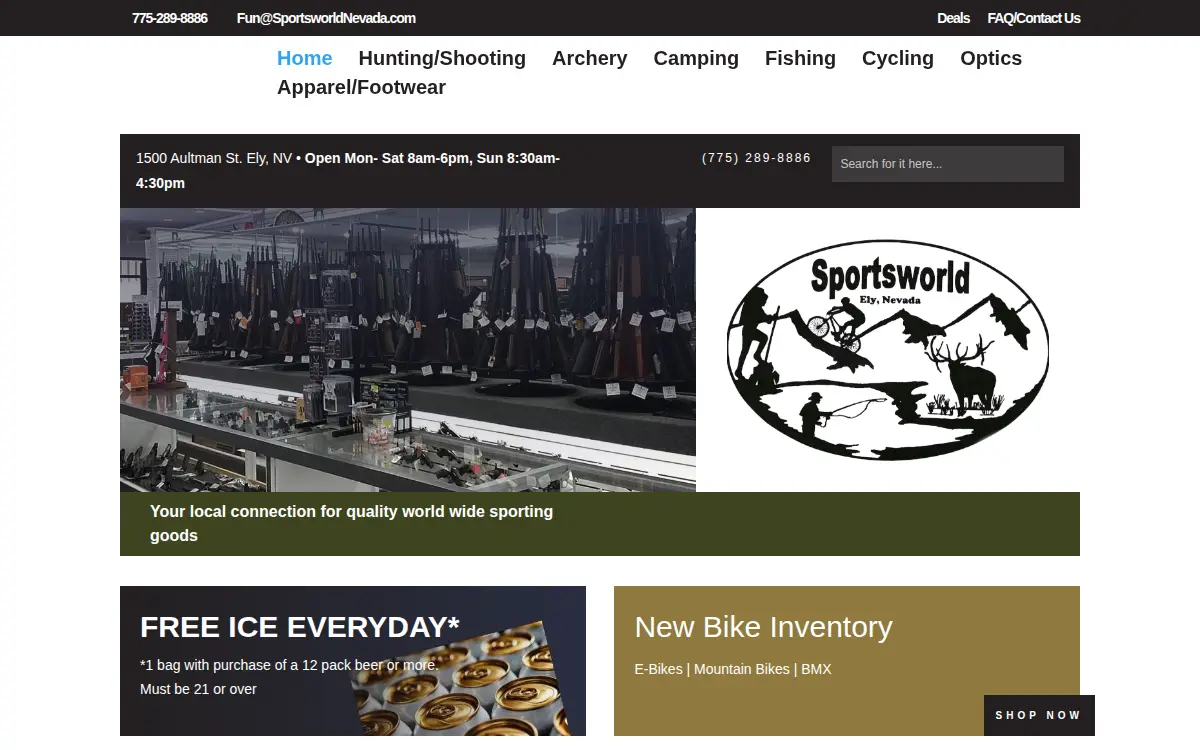Click the 'E-Bikes | Mountain Bikes | BMX' text
This screenshot has height=750, width=1200.
point(733,669)
